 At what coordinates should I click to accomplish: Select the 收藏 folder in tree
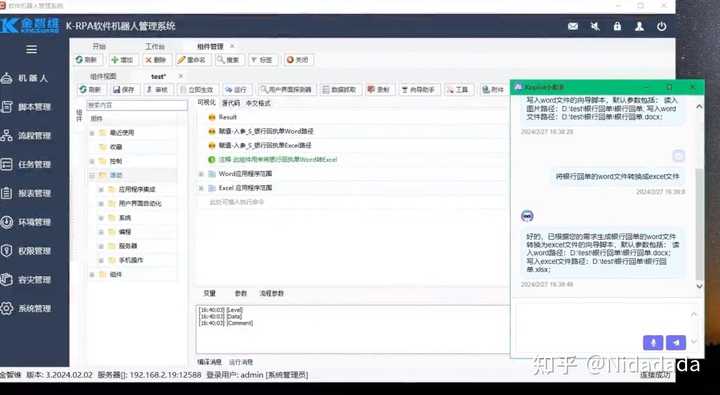point(117,147)
